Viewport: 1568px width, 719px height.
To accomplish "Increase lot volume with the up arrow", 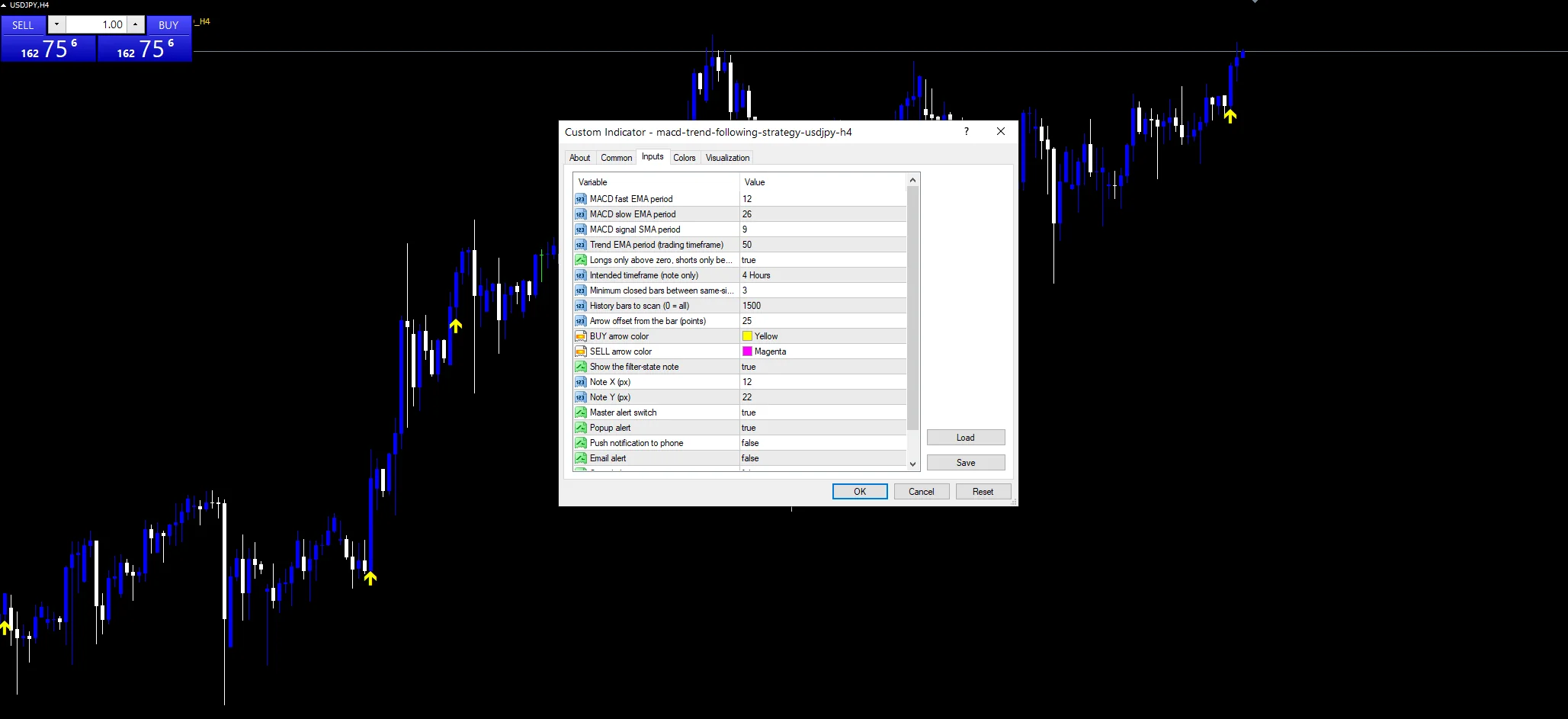I will pyautogui.click(x=136, y=24).
